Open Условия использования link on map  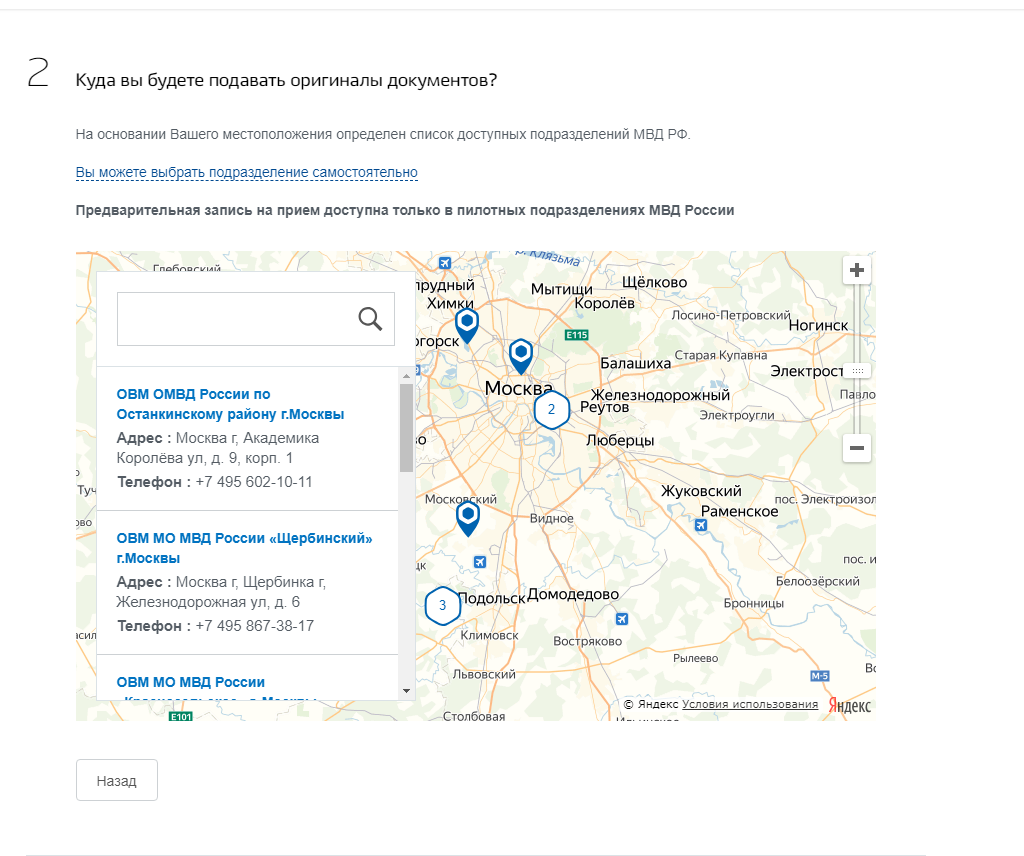(750, 705)
